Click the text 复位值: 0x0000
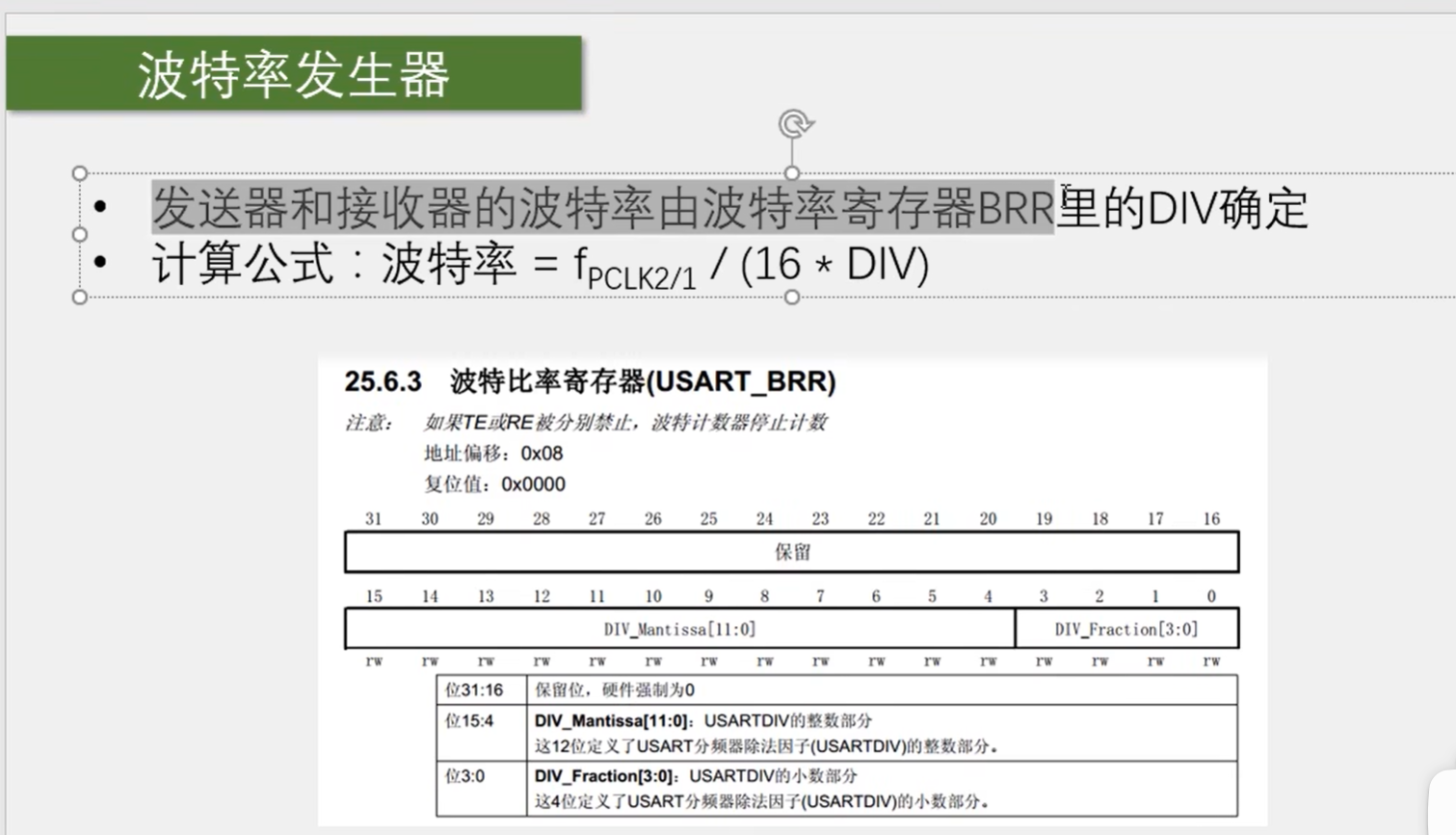Viewport: 1456px width, 835px height. (495, 483)
